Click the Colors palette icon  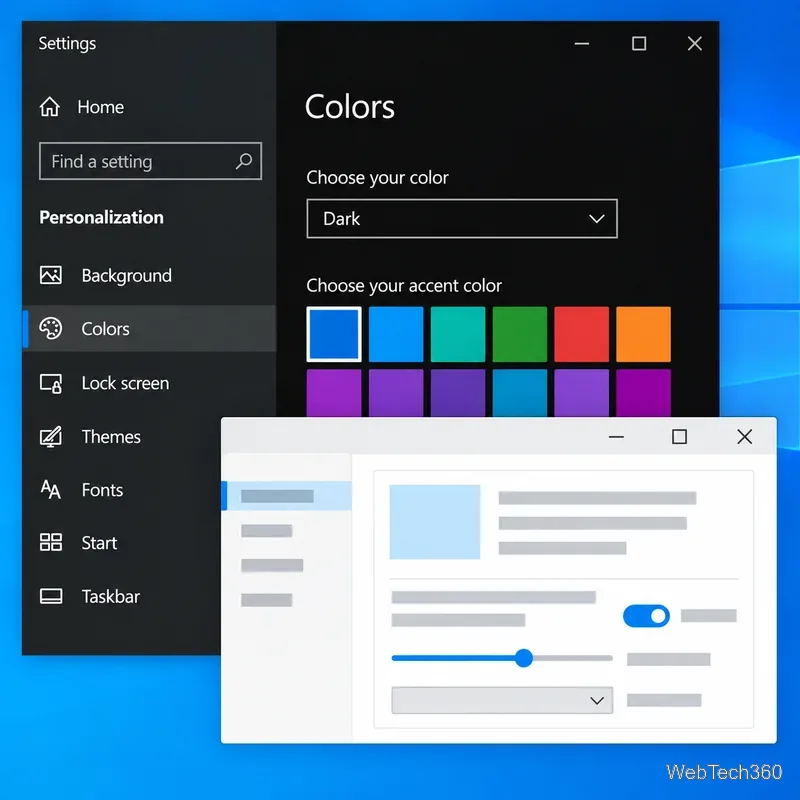pos(51,328)
